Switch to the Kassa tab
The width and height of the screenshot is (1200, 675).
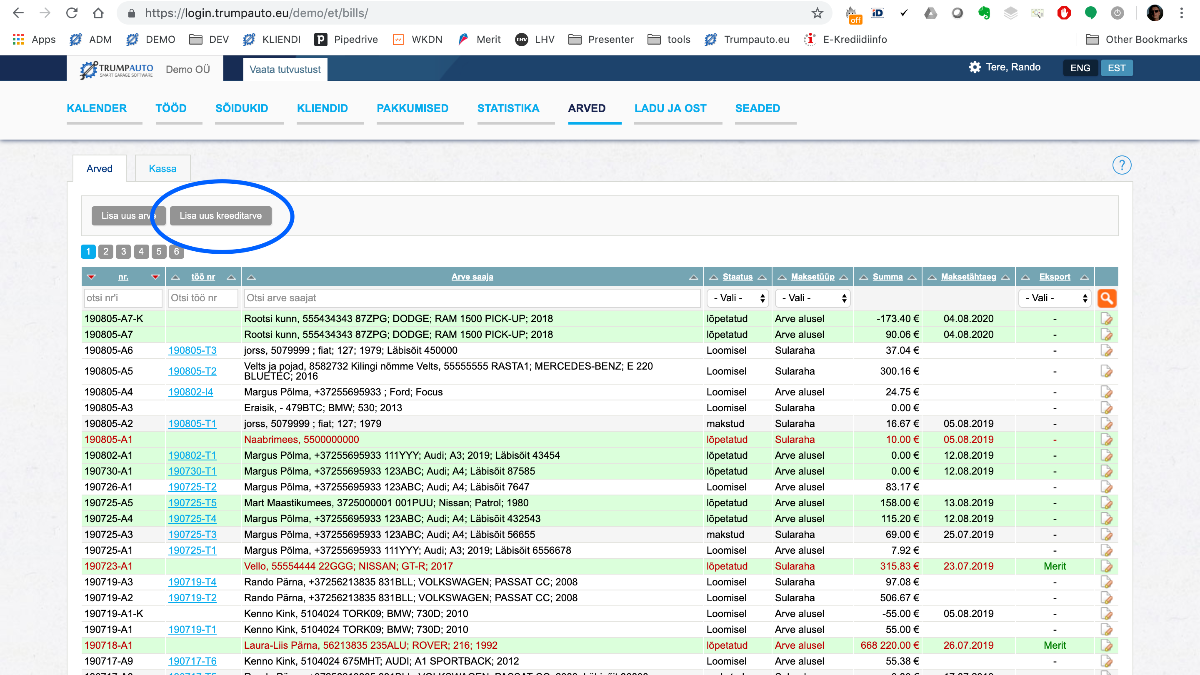click(162, 169)
